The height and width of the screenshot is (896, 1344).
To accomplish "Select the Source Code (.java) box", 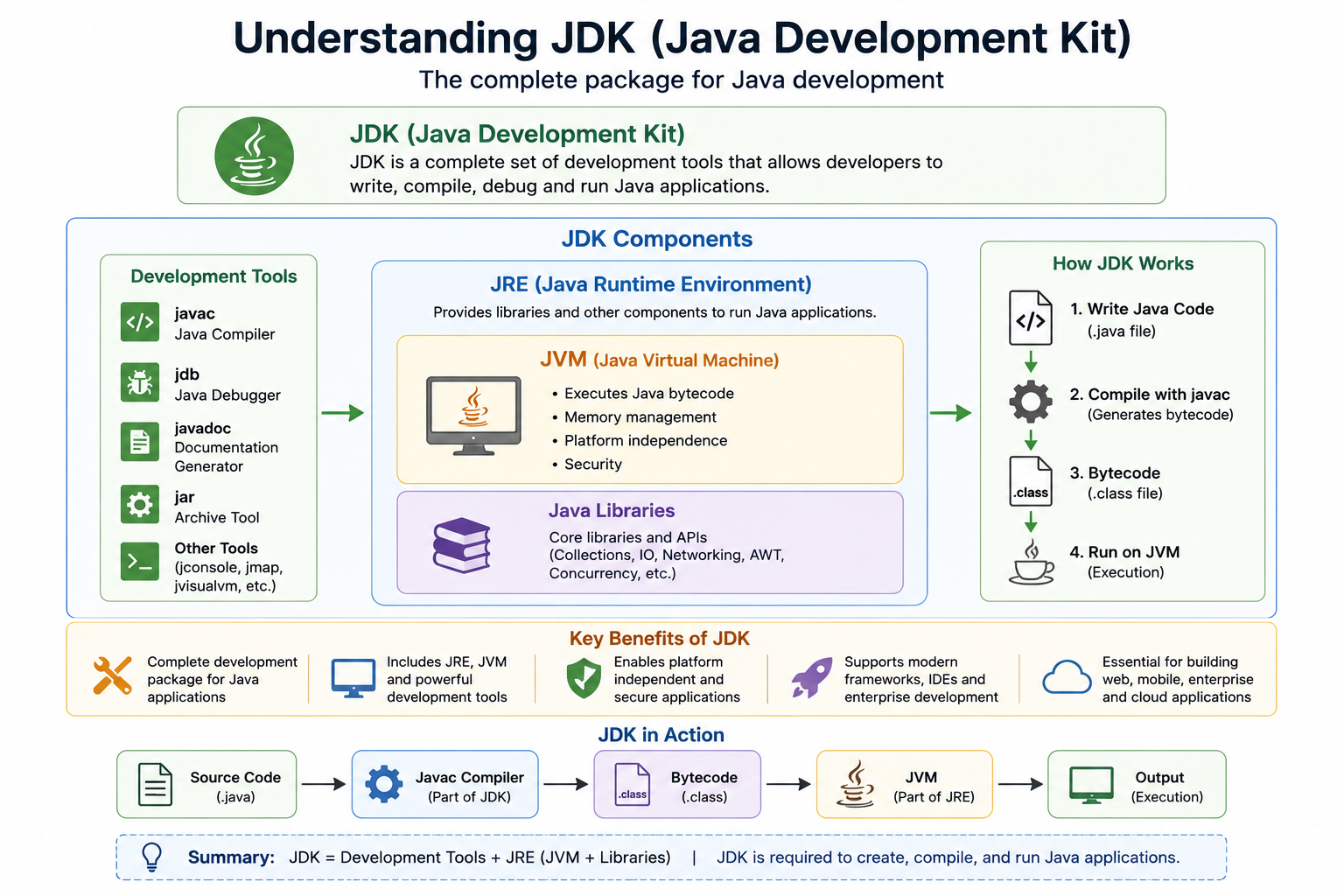I will click(x=206, y=784).
